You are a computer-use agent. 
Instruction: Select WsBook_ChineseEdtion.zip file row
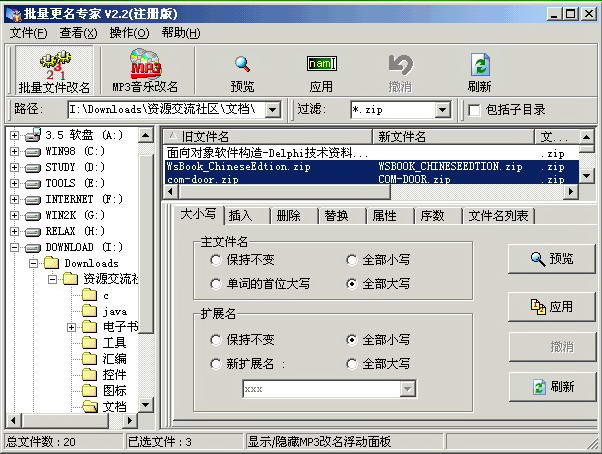(265, 166)
